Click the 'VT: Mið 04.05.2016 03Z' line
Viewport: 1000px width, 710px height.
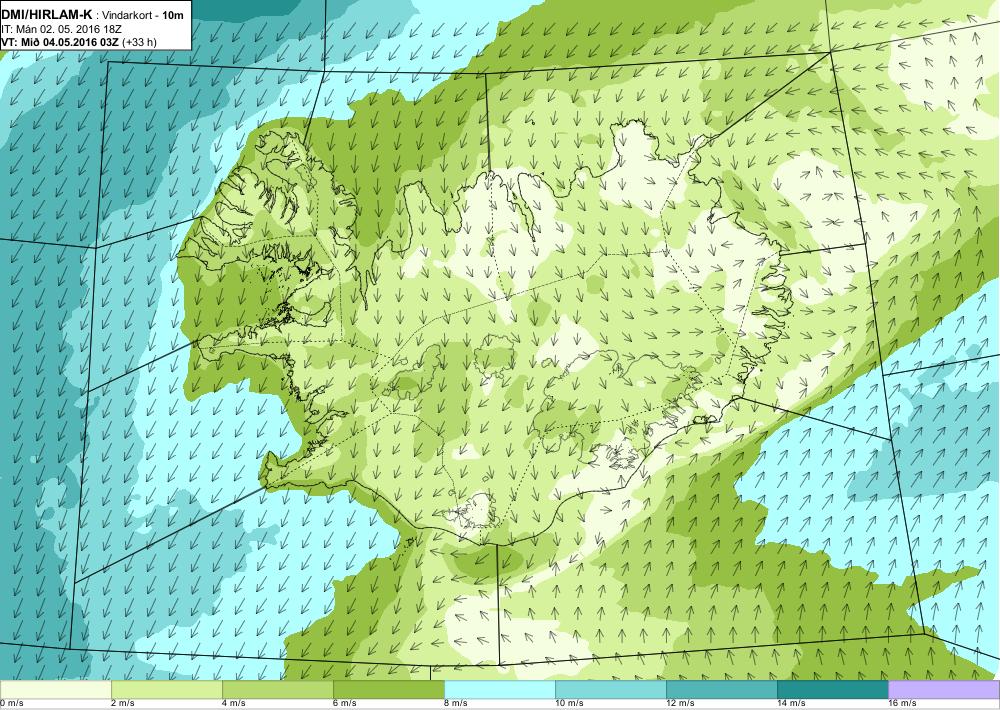click(x=60, y=42)
